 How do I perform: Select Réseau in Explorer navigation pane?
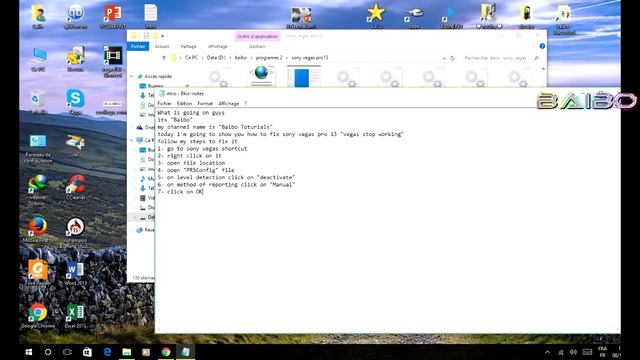145,230
